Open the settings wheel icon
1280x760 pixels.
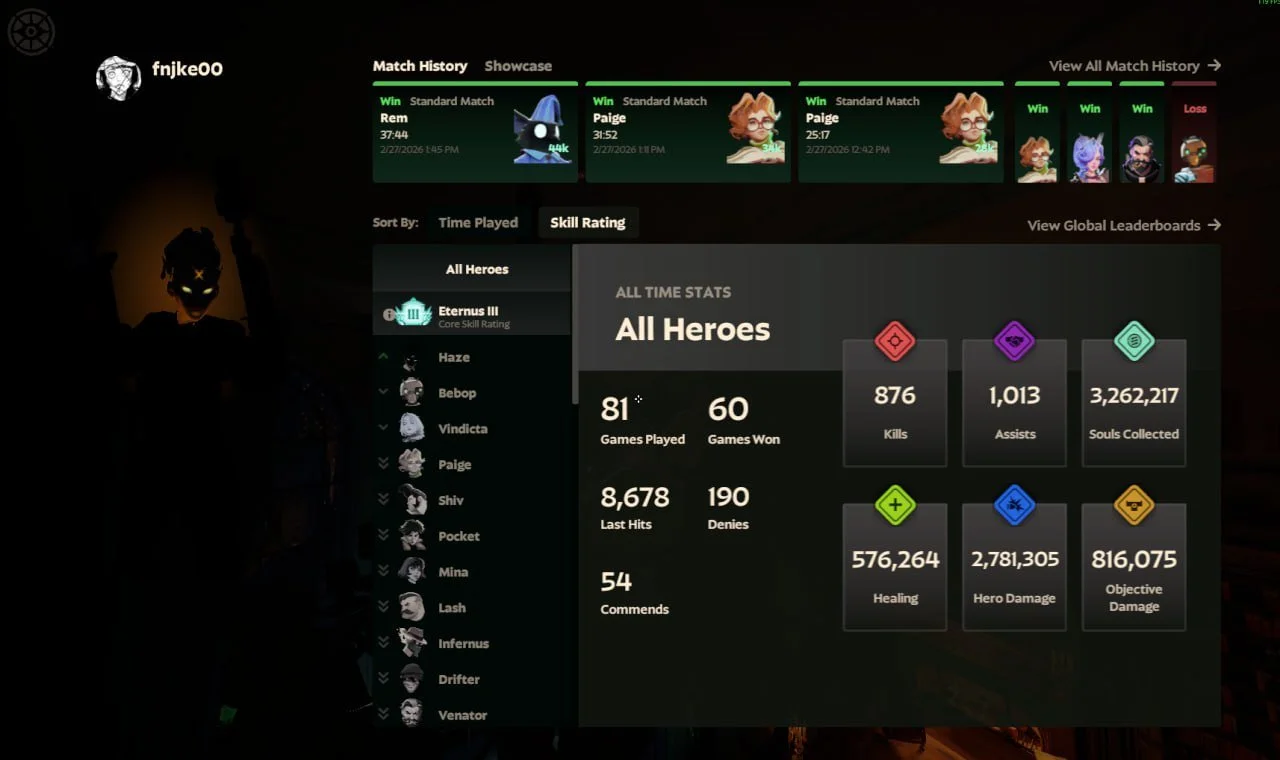click(31, 32)
